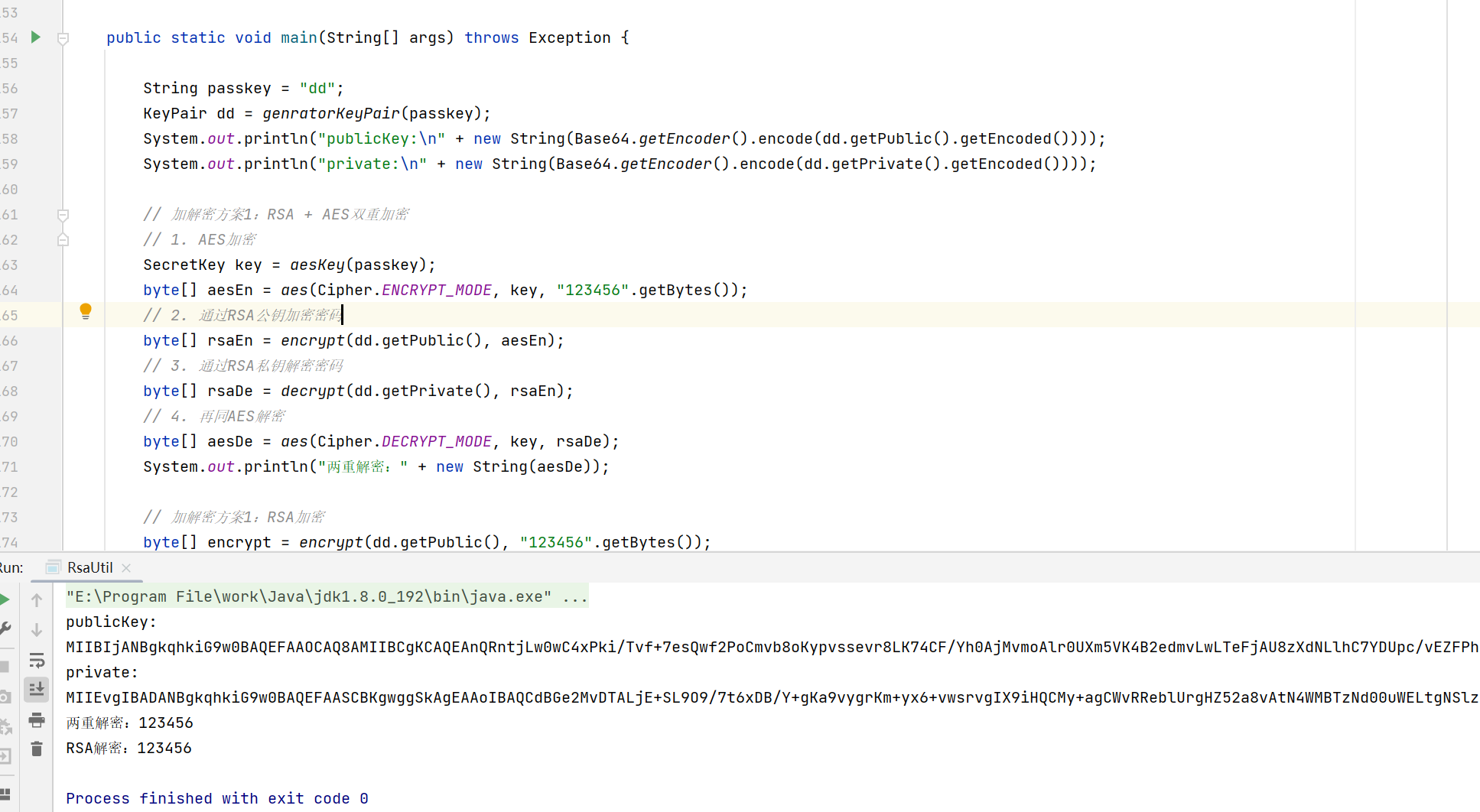
Task: Click the layout icon at Run sidebar bottom
Action: 5,794
